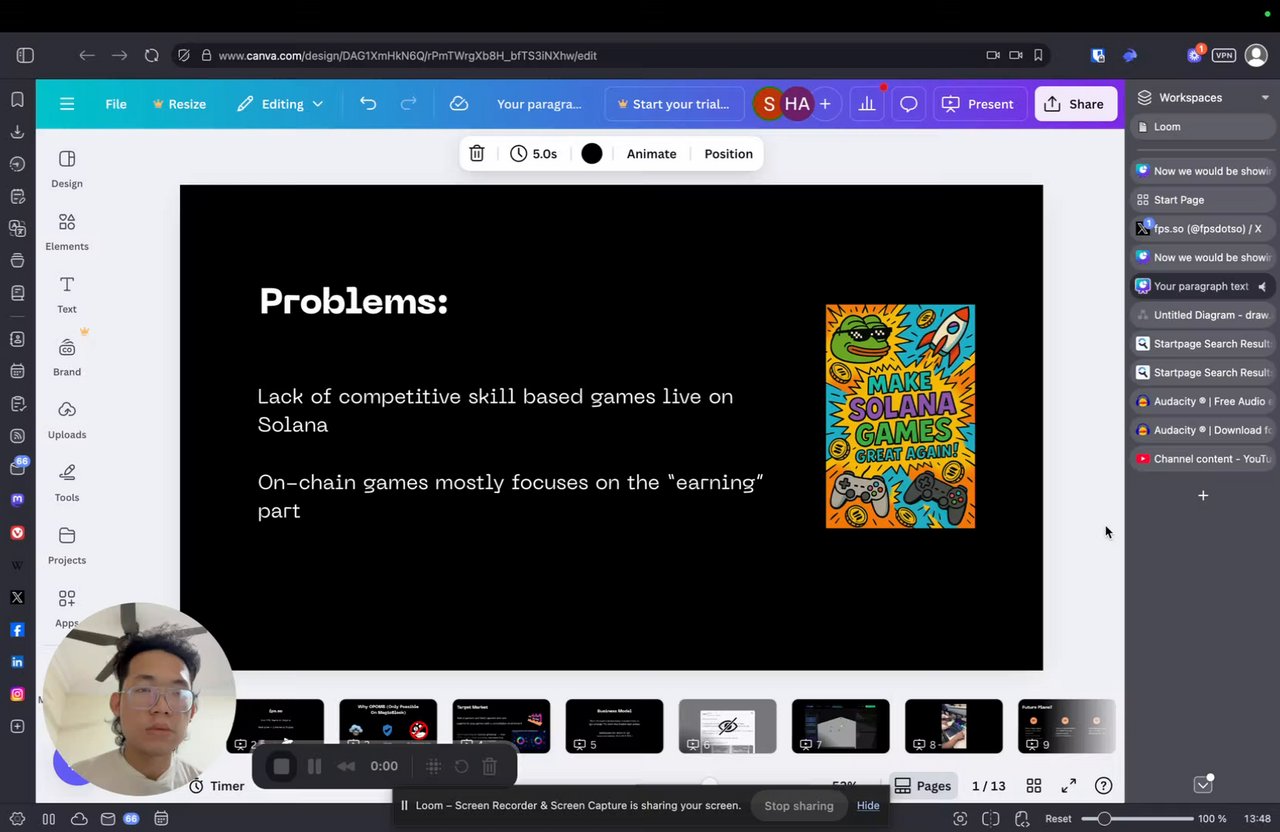The height and width of the screenshot is (832, 1280).
Task: Pause the Loom recording
Action: [x=314, y=766]
